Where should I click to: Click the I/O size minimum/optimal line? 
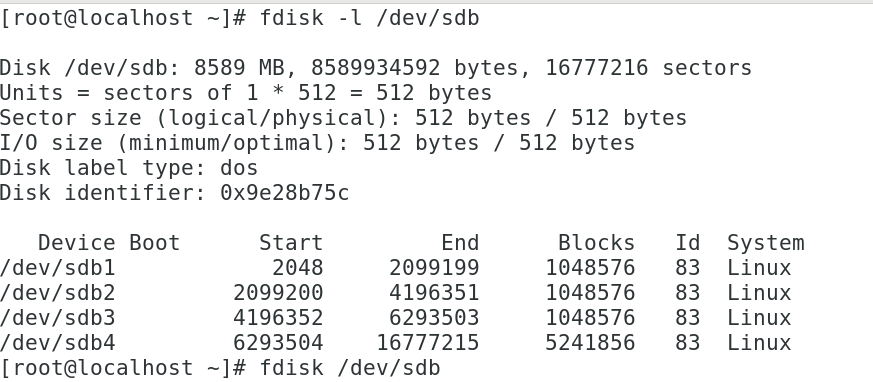pyautogui.click(x=317, y=143)
